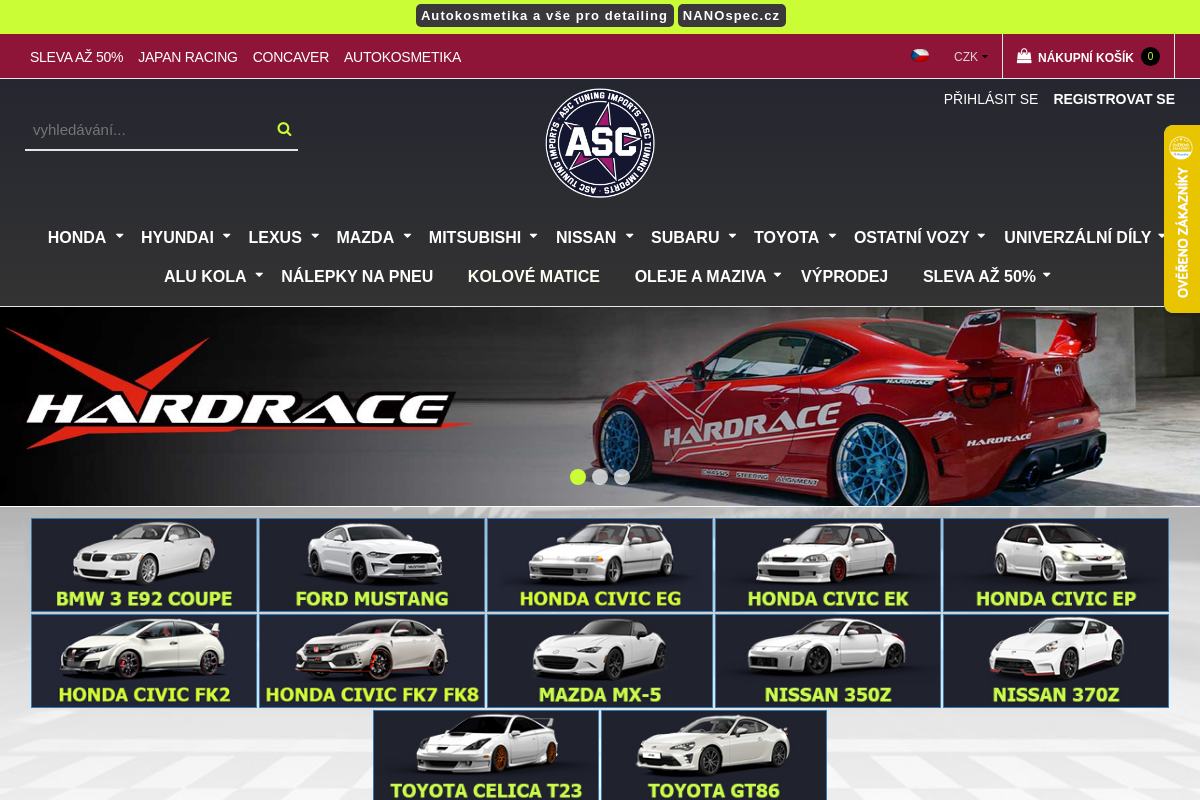Open the shopping cart icon

pyautogui.click(x=1024, y=56)
